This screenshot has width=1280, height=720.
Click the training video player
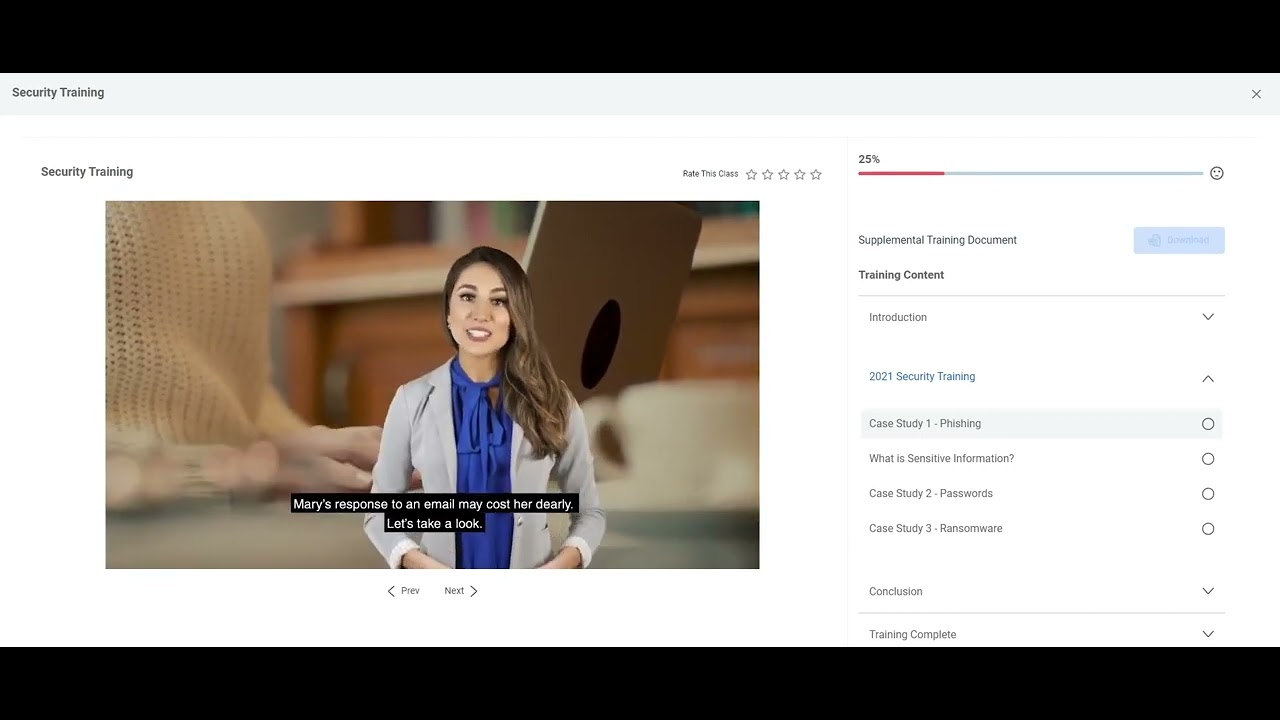point(432,385)
